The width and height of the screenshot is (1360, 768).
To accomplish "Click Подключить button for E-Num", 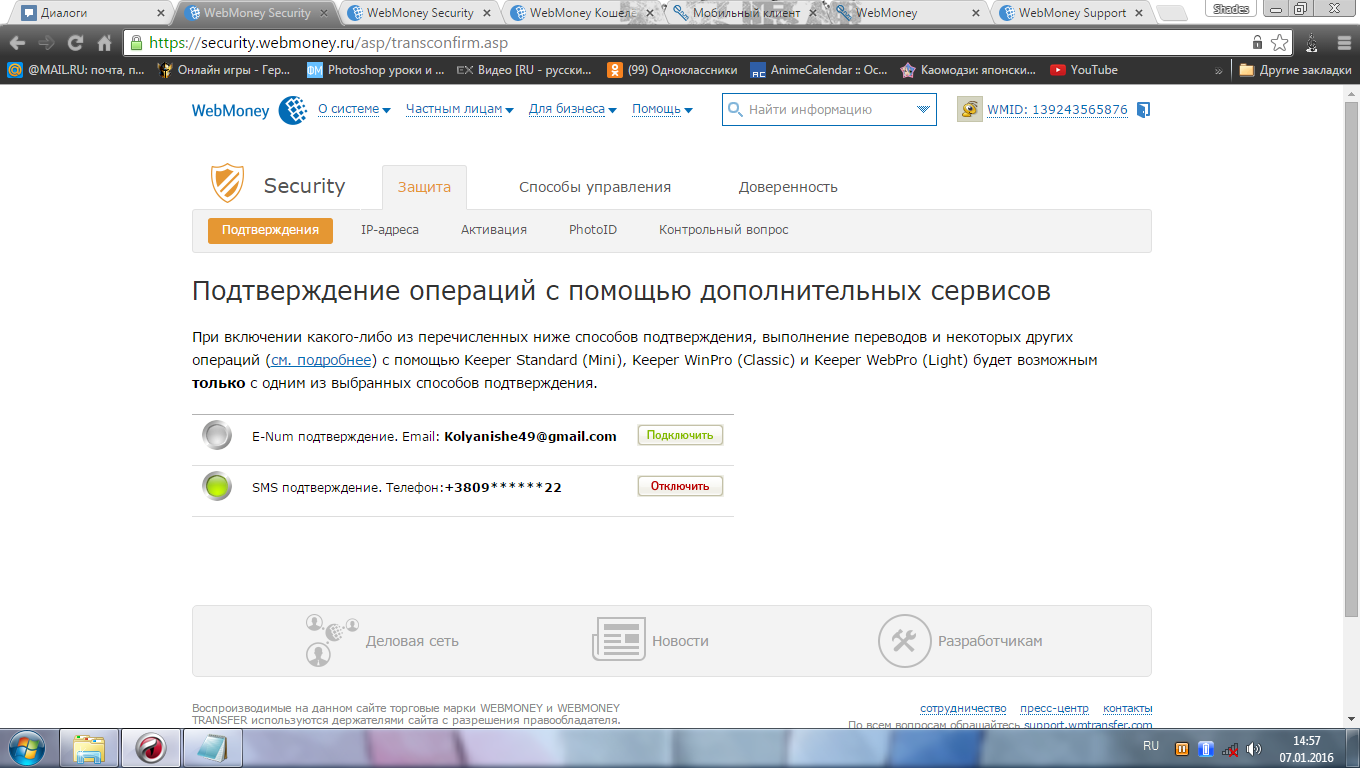I will 680,435.
